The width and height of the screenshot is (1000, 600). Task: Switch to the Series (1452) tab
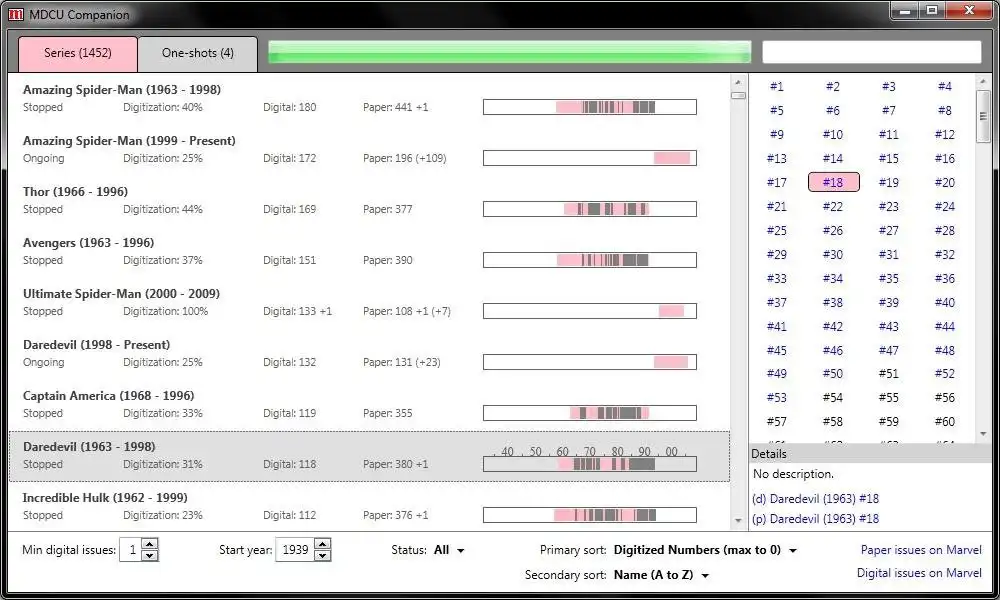click(78, 54)
